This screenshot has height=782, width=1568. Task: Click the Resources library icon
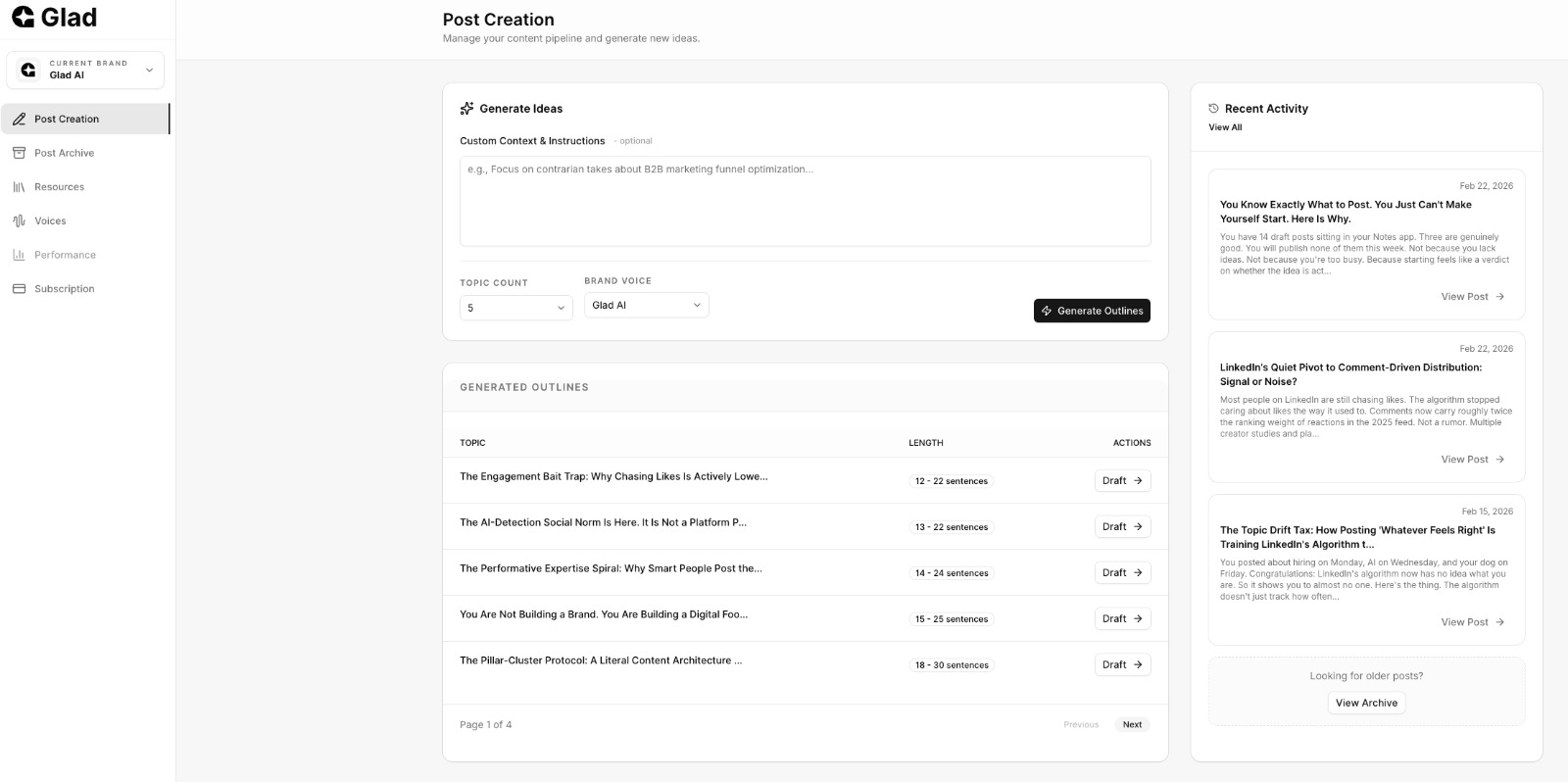(19, 187)
